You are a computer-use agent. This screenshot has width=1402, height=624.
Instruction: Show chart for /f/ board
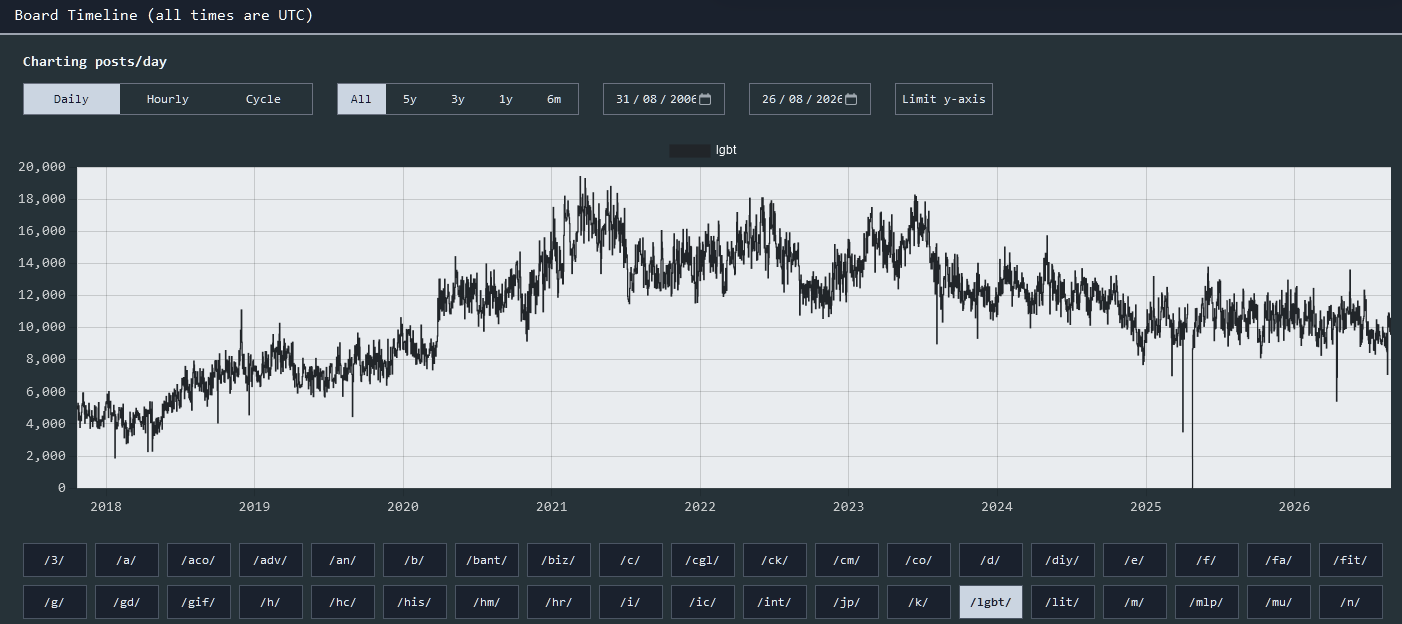click(1207, 560)
